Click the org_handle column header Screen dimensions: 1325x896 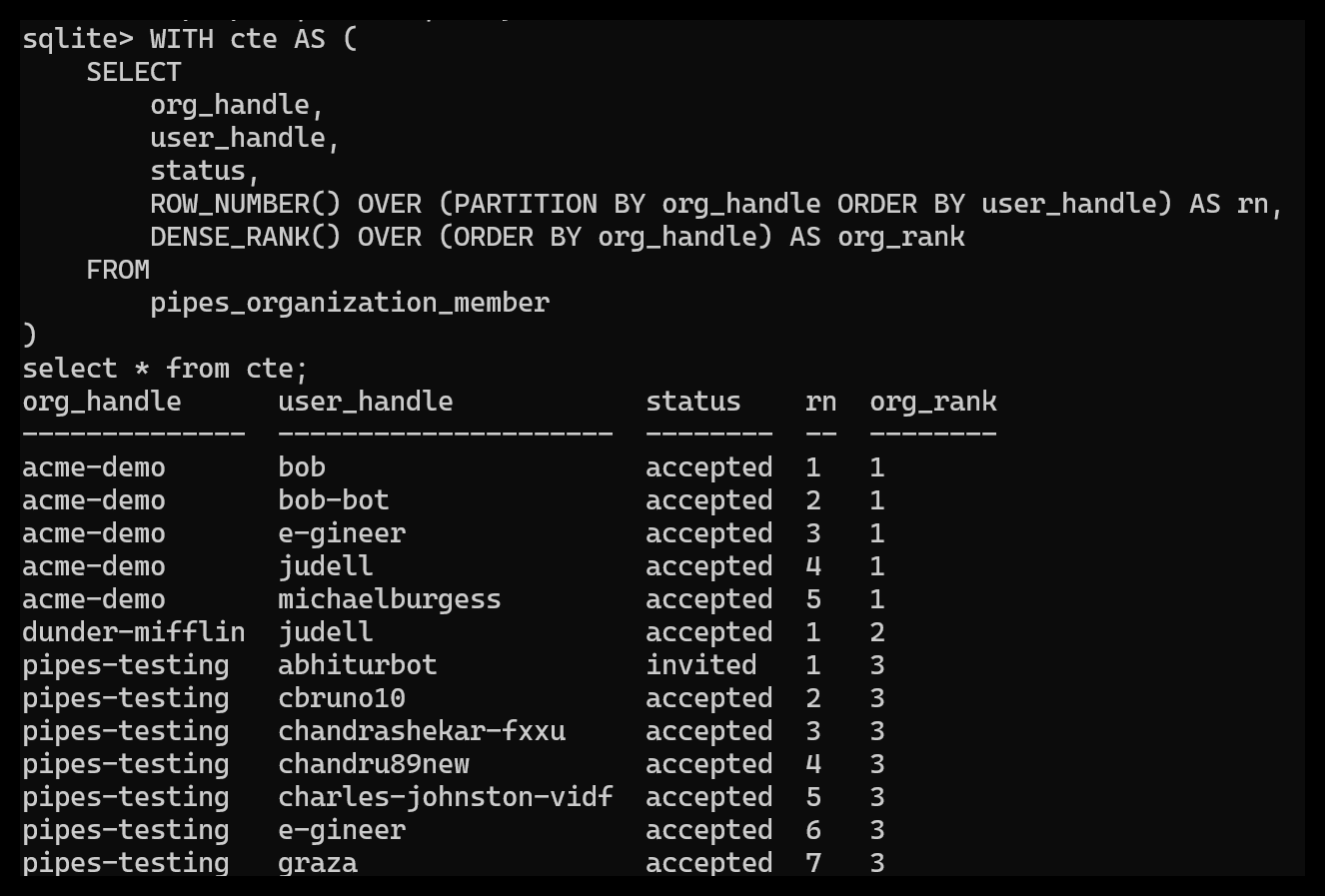[102, 403]
